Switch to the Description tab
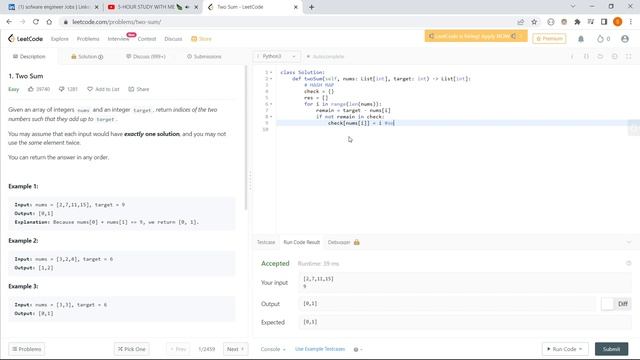 (x=29, y=56)
